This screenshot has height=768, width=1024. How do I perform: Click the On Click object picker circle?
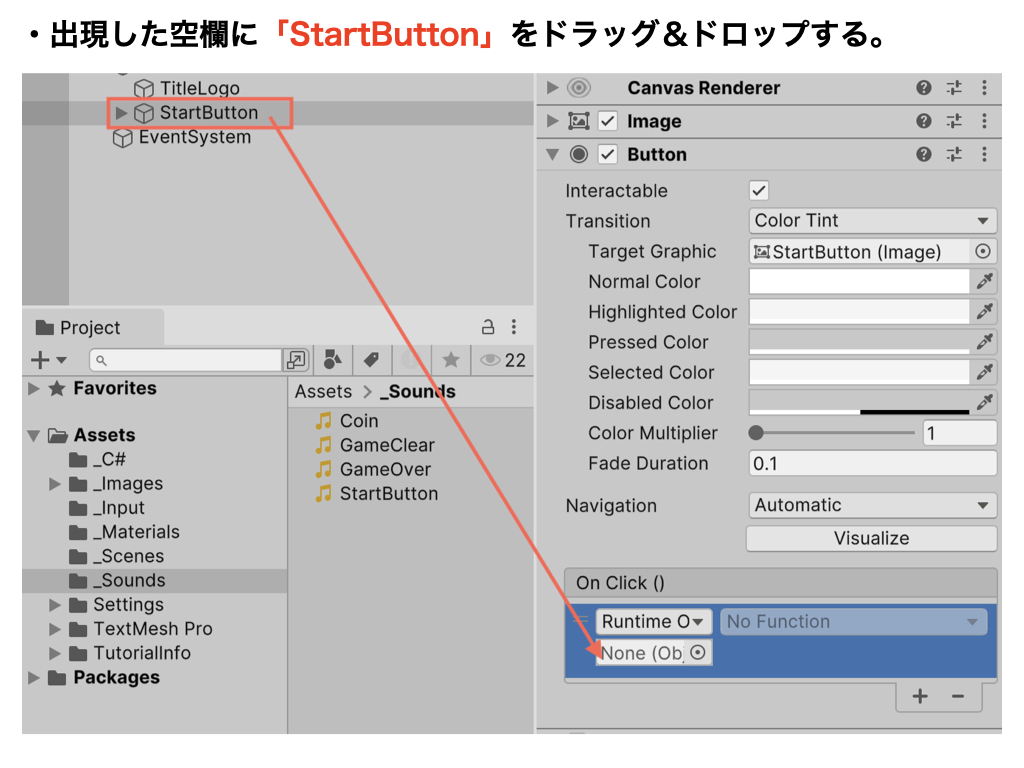tap(698, 653)
